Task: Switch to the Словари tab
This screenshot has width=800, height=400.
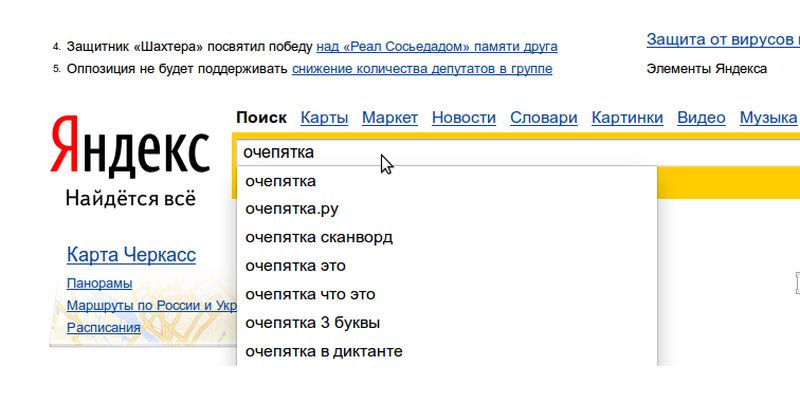Action: click(543, 118)
